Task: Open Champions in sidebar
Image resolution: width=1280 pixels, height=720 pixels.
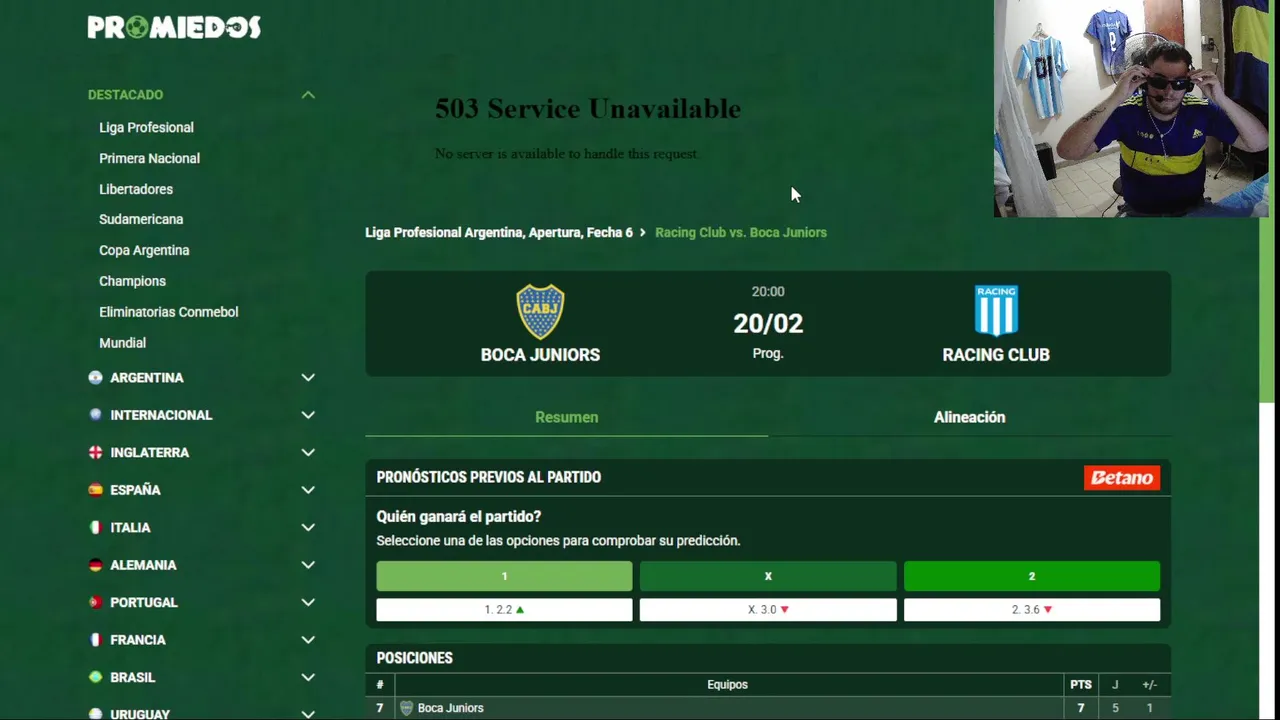Action: [x=132, y=281]
